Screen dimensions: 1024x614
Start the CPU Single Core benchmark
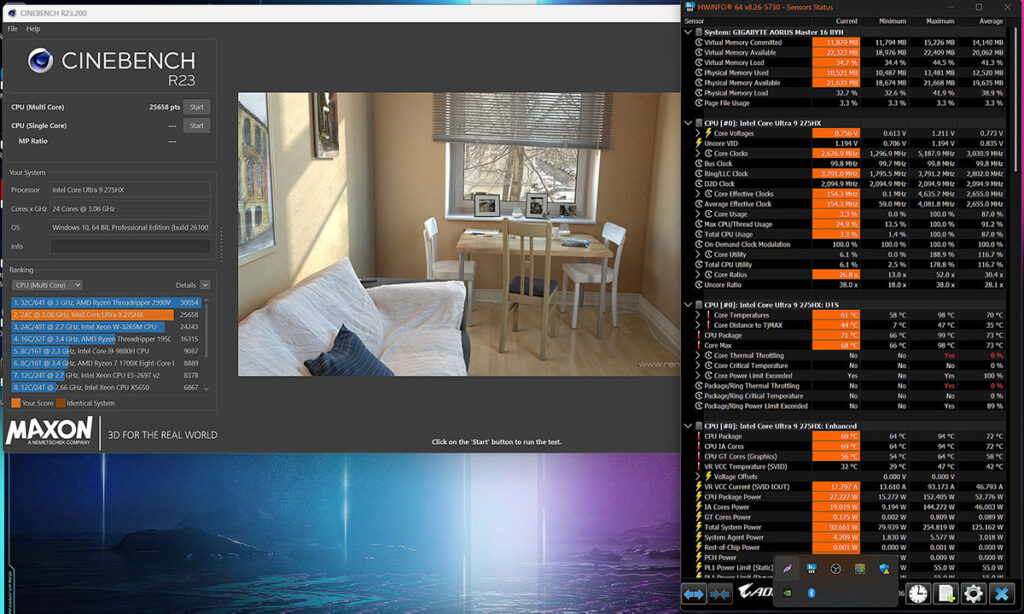point(197,125)
